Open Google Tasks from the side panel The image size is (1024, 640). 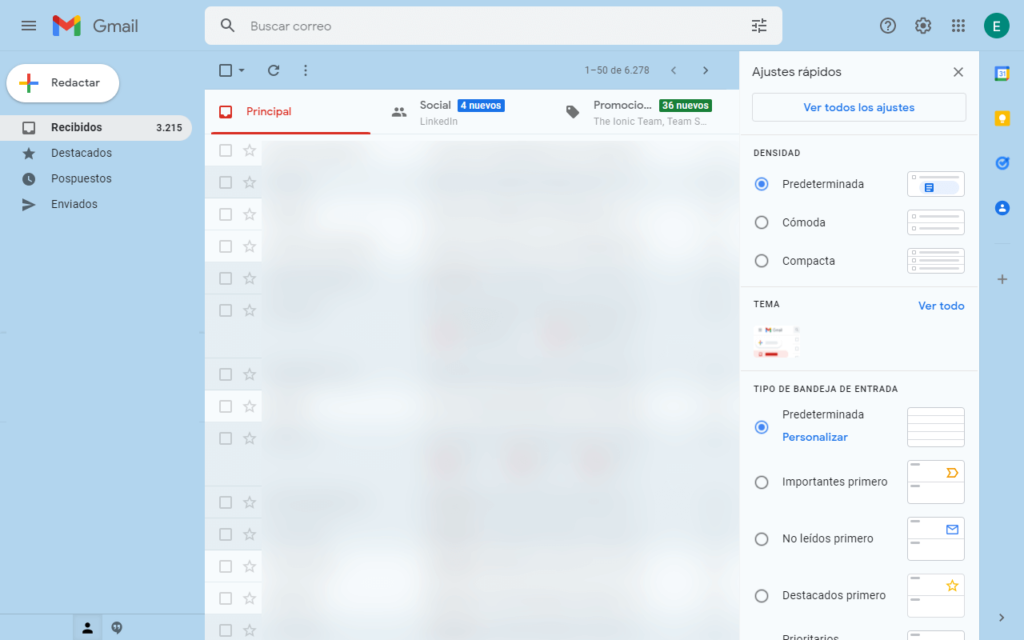coord(1001,163)
